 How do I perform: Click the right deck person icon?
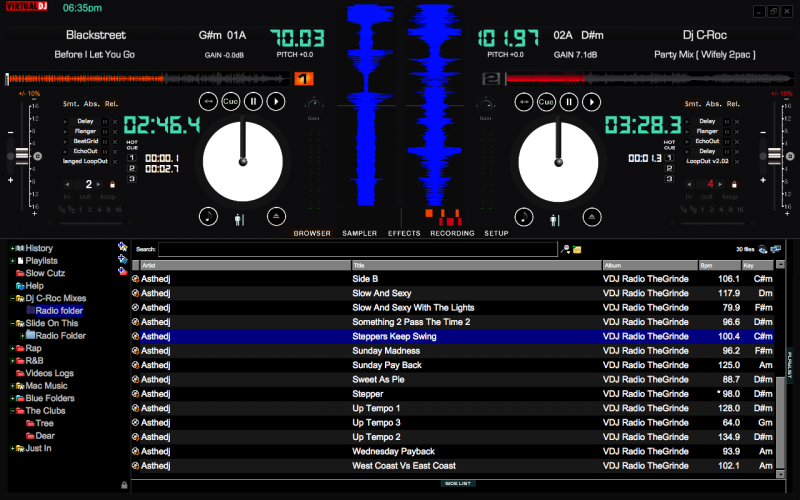[555, 220]
